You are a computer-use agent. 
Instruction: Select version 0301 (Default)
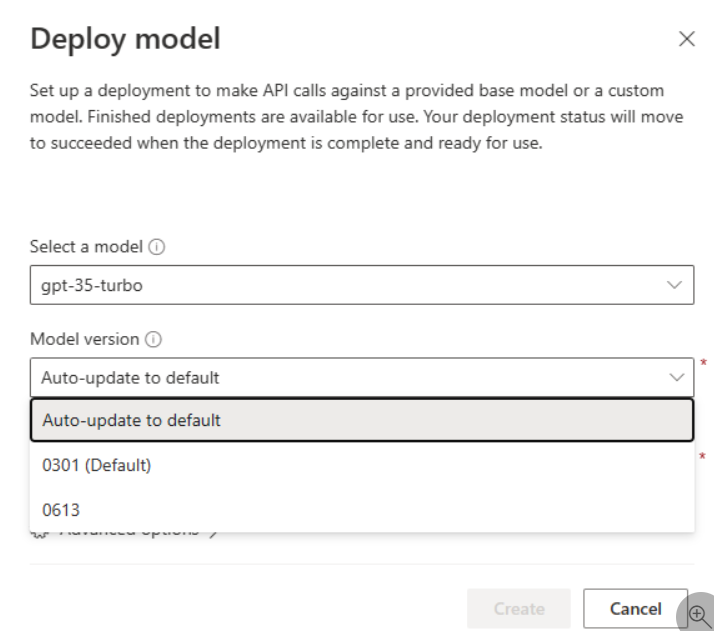362,465
